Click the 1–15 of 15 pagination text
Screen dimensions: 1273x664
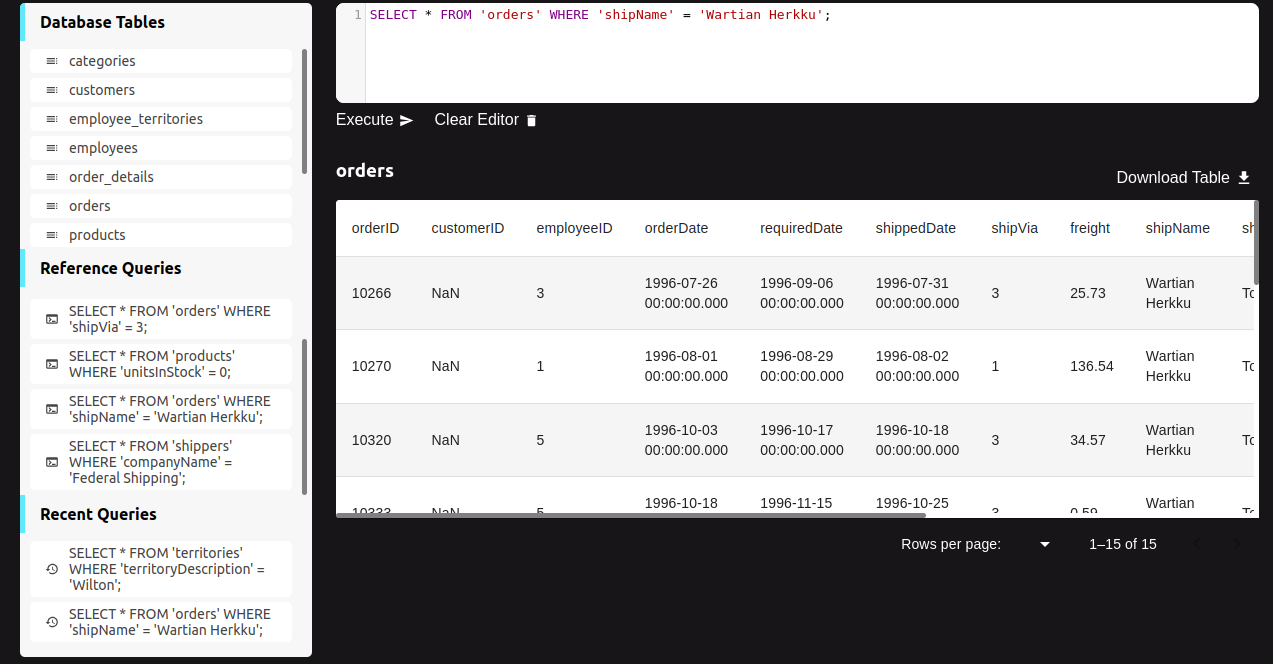[1122, 544]
